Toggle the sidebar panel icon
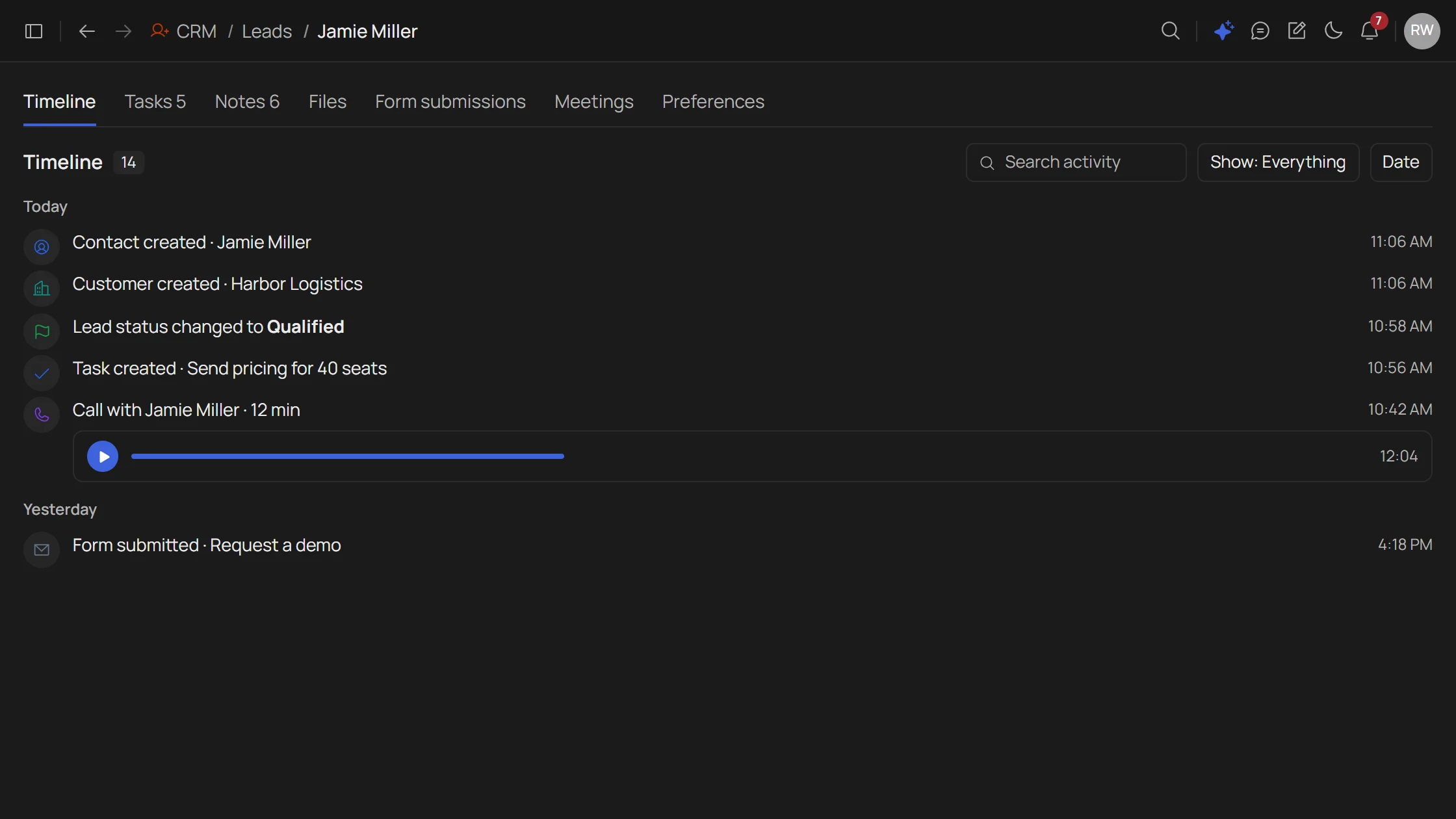This screenshot has width=1456, height=819. pyautogui.click(x=34, y=31)
